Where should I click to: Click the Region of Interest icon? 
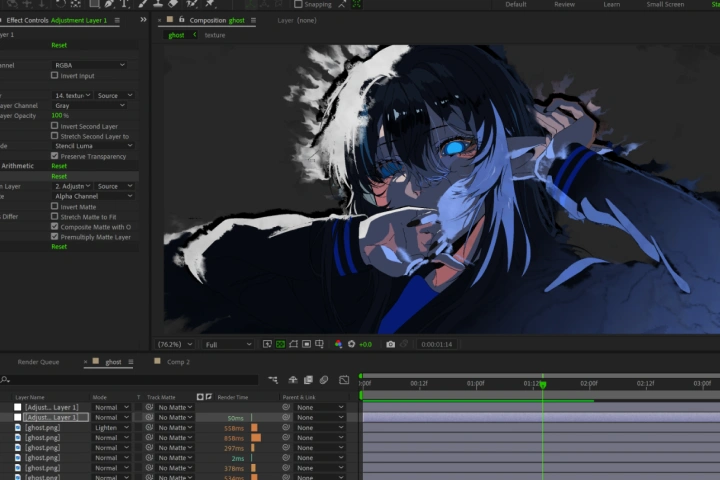[306, 344]
